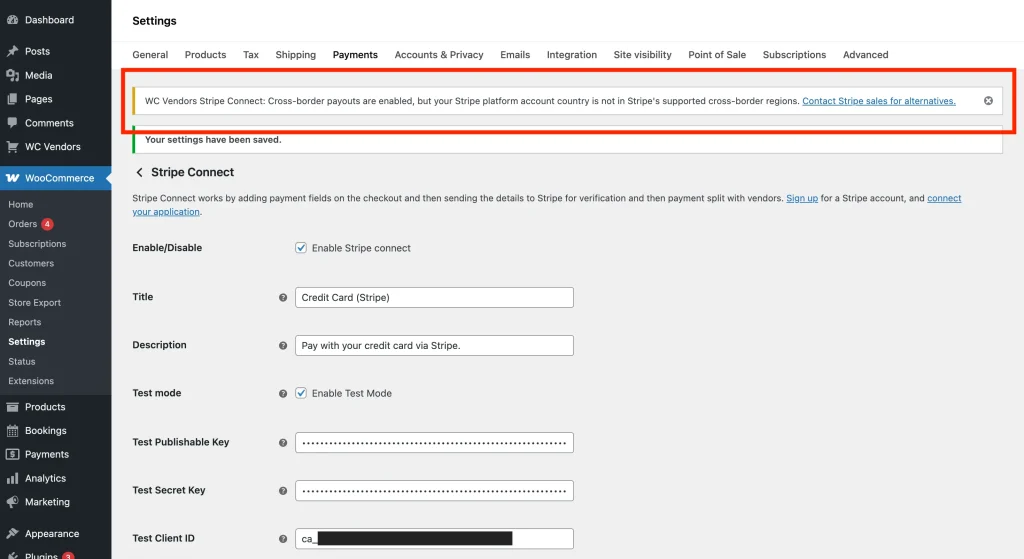Open the Products settings tab

click(205, 55)
